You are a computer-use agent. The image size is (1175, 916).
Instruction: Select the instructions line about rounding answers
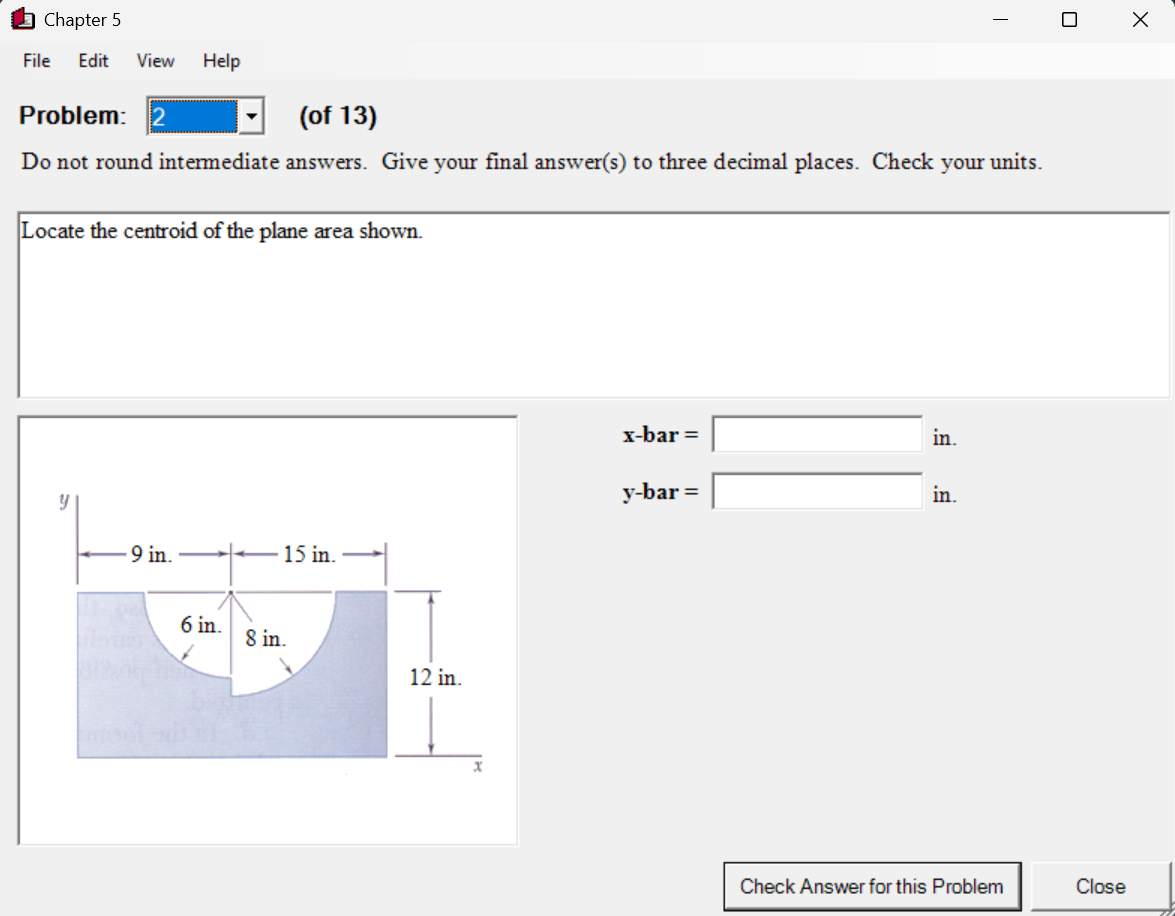(529, 161)
